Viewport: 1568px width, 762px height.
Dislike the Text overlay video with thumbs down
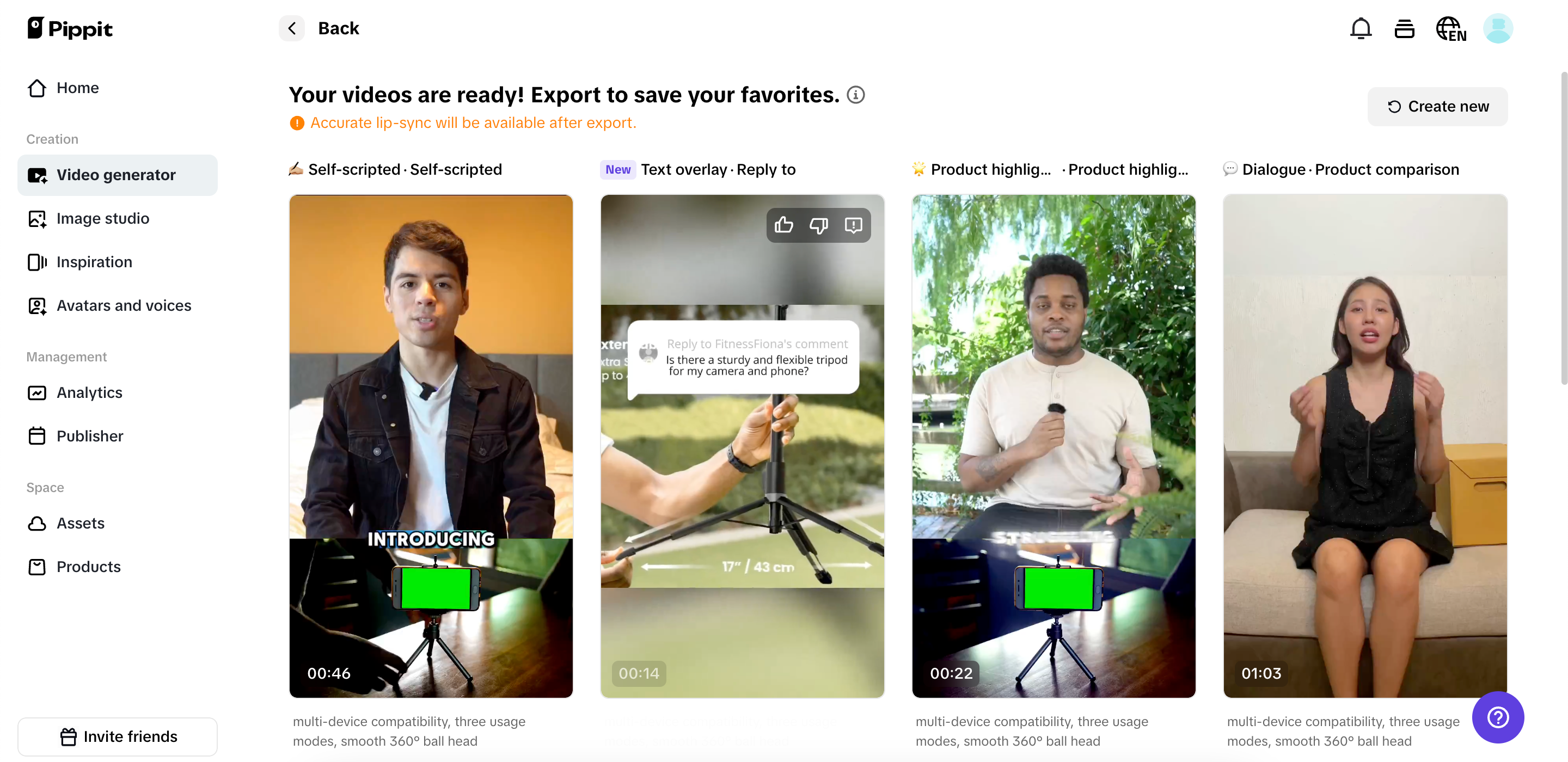(x=819, y=225)
